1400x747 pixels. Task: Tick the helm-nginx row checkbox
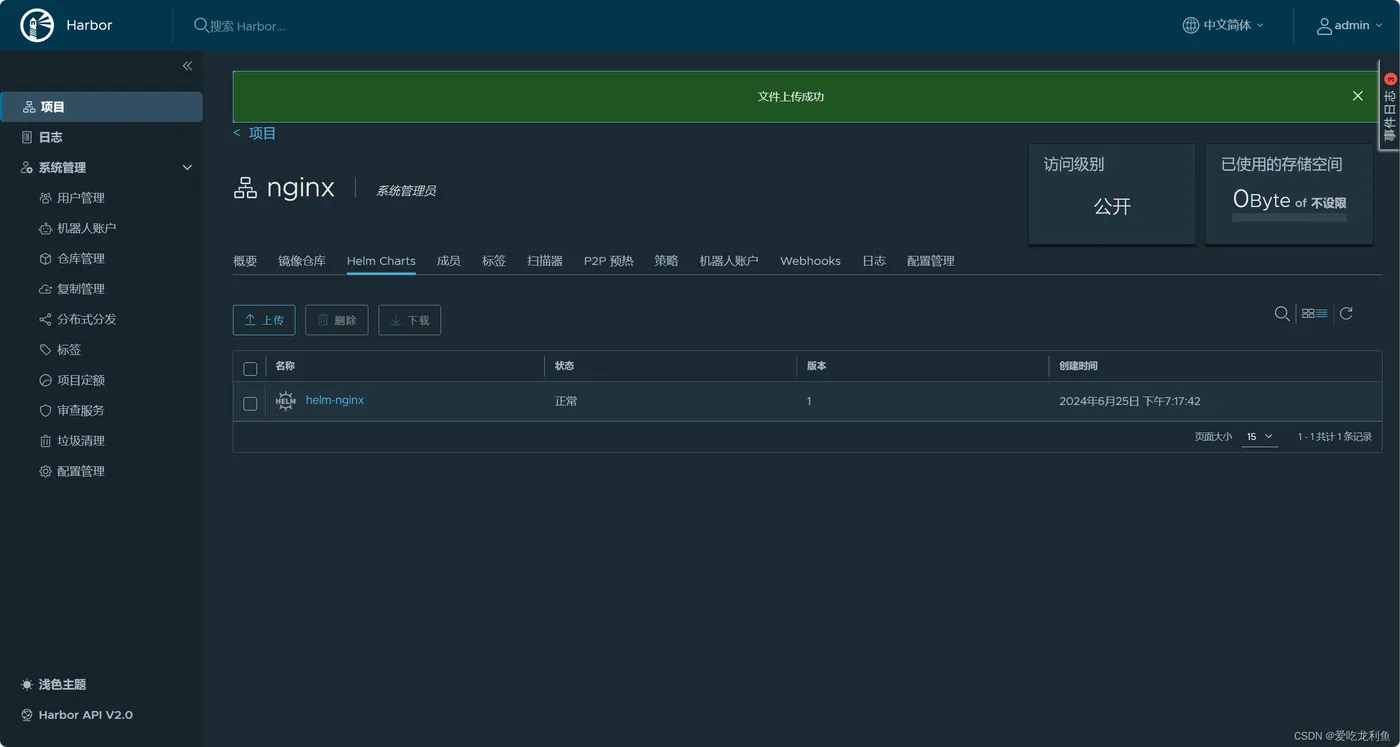tap(250, 404)
